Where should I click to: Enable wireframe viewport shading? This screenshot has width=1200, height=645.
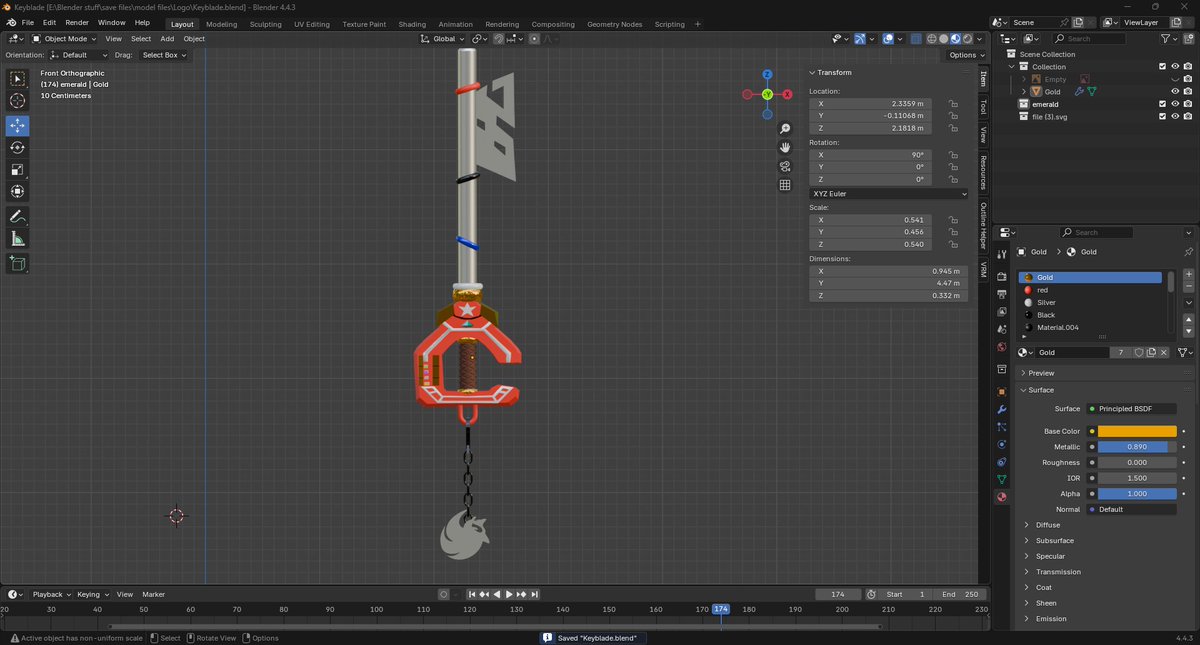click(x=931, y=39)
